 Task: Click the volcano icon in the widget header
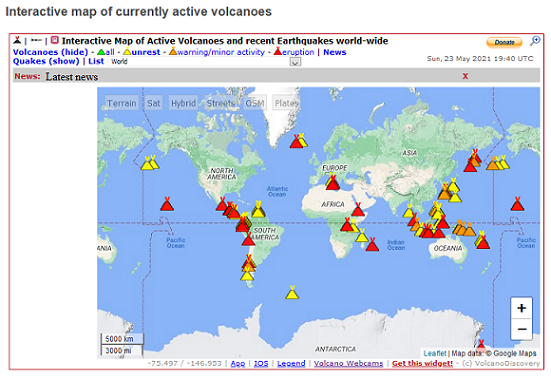point(17,40)
